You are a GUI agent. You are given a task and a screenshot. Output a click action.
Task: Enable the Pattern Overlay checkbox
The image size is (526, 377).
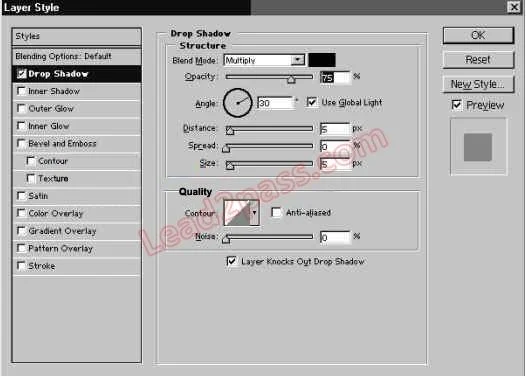tap(21, 248)
